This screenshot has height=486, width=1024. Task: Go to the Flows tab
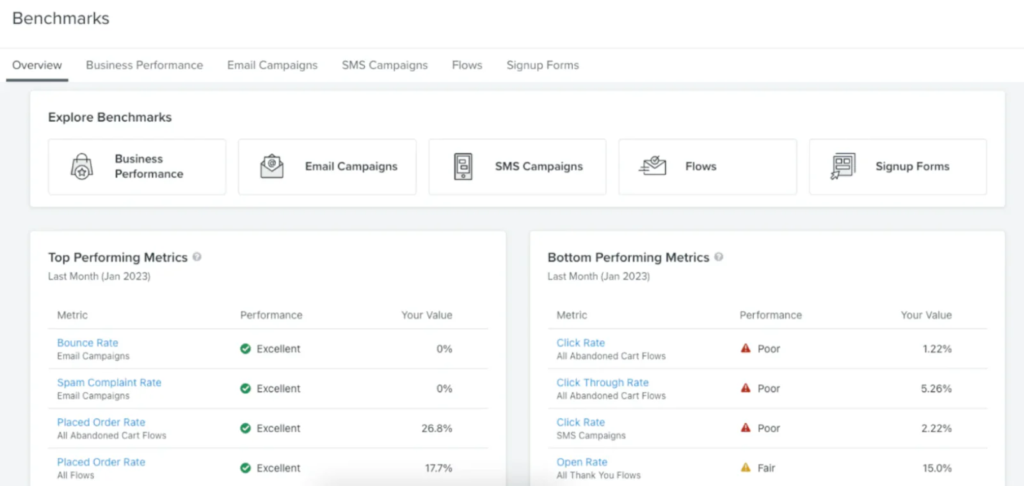[467, 65]
